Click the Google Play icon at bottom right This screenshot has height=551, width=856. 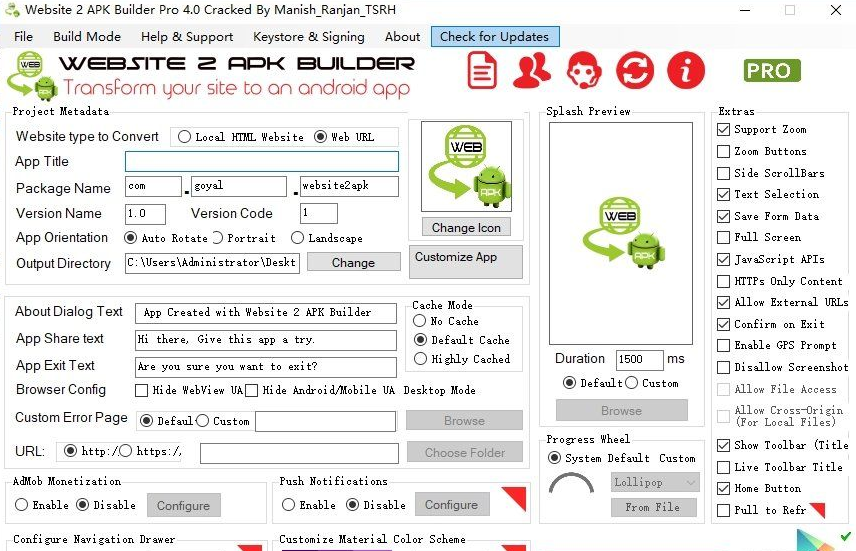pos(815,540)
